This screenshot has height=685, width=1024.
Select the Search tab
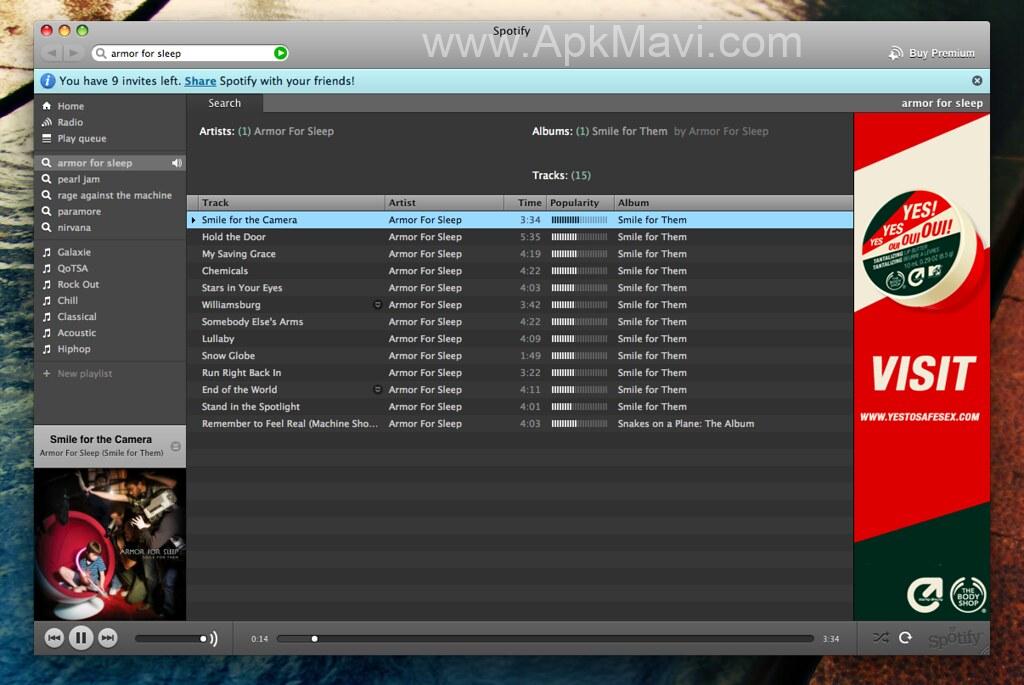pos(224,103)
